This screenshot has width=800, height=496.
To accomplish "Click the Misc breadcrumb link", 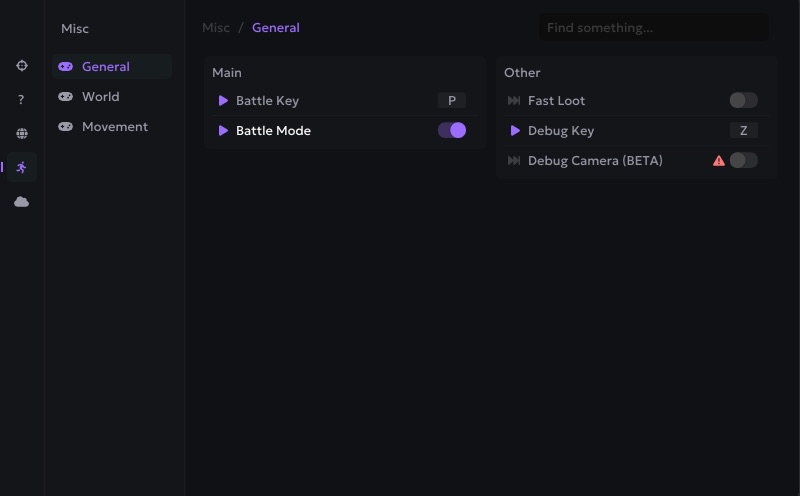I will click(216, 28).
